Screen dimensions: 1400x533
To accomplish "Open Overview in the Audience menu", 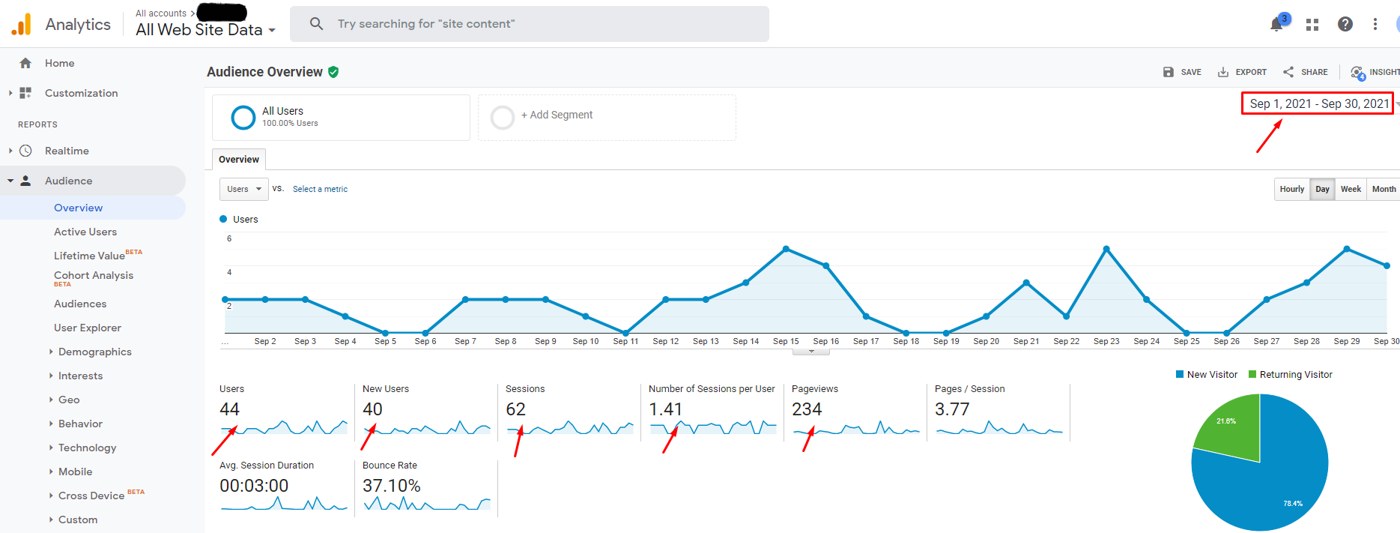I will (x=78, y=208).
